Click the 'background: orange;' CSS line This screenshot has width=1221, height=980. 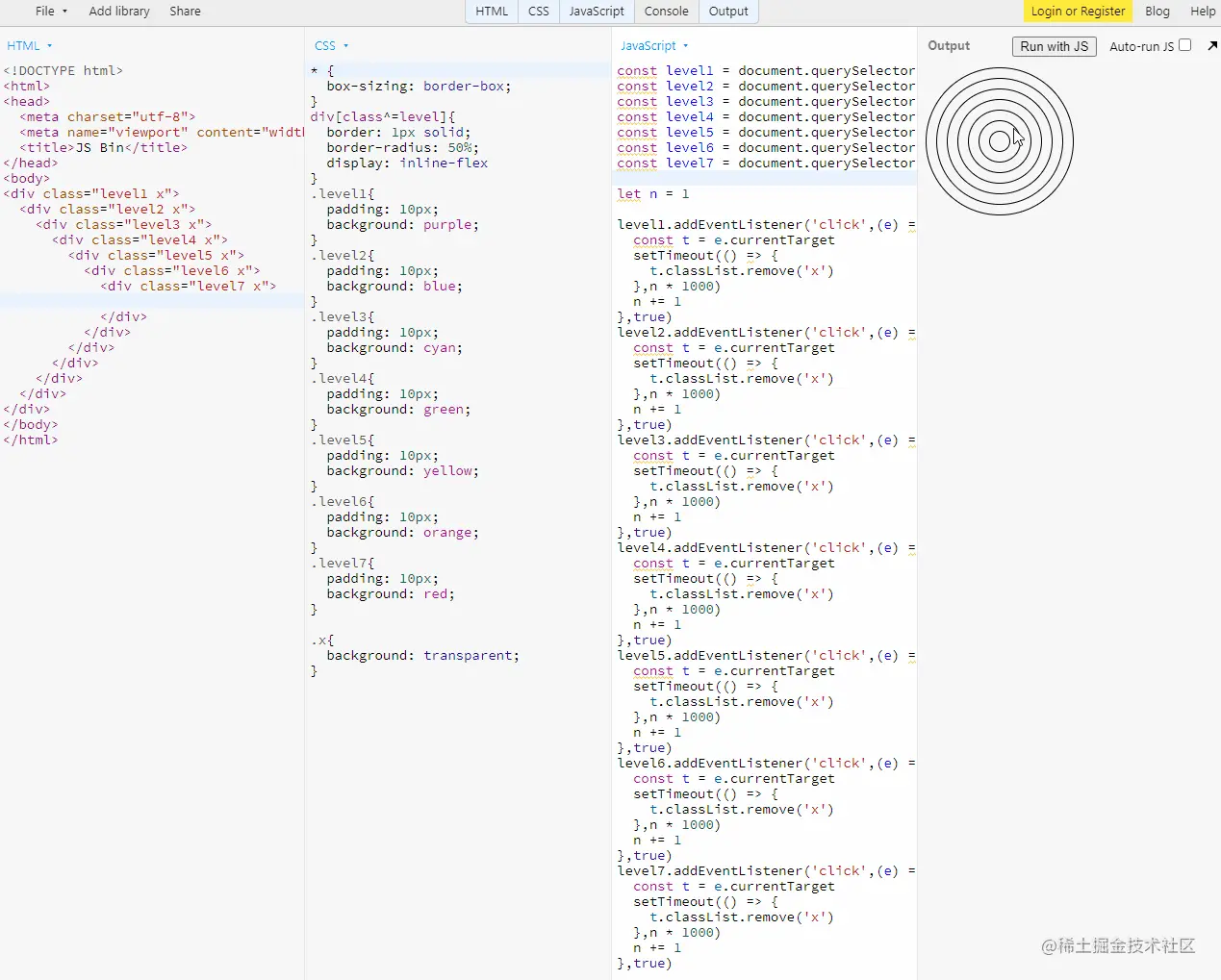402,533
